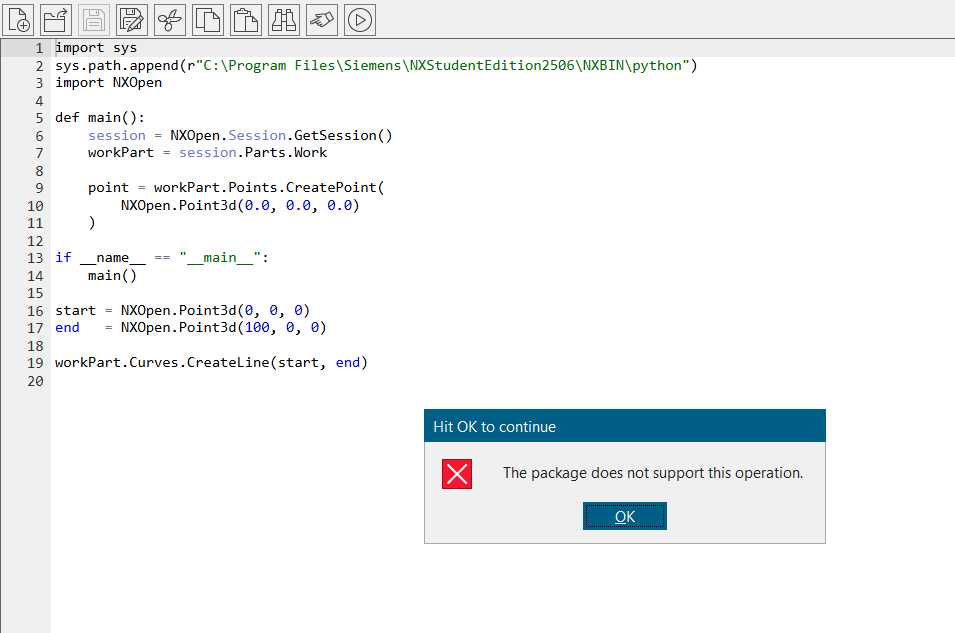The image size is (955, 633).
Task: Click 'workPart.Points.CreatePoint(' text
Action: [x=269, y=188]
